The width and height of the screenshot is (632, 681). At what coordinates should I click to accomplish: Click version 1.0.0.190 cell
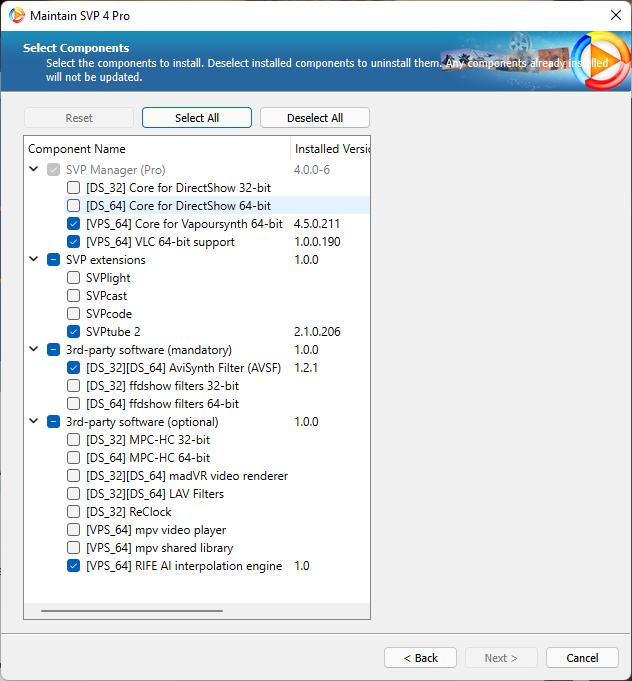[x=317, y=241]
